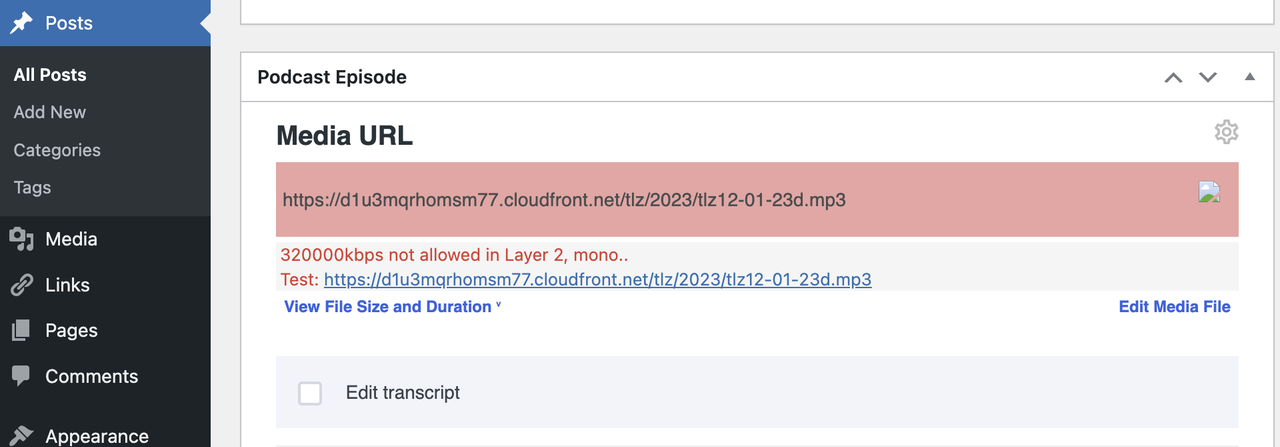
Task: Open the Media URL gear settings icon
Action: coord(1226,132)
